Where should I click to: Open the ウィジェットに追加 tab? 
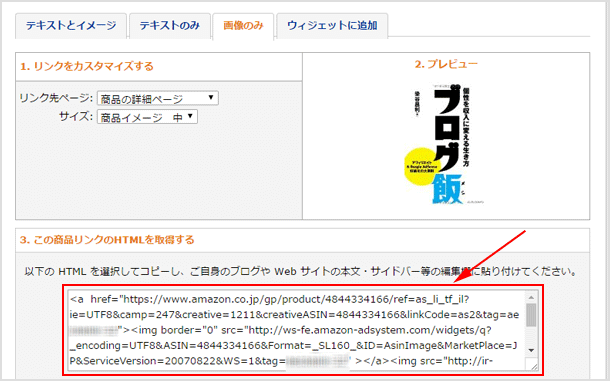332,26
